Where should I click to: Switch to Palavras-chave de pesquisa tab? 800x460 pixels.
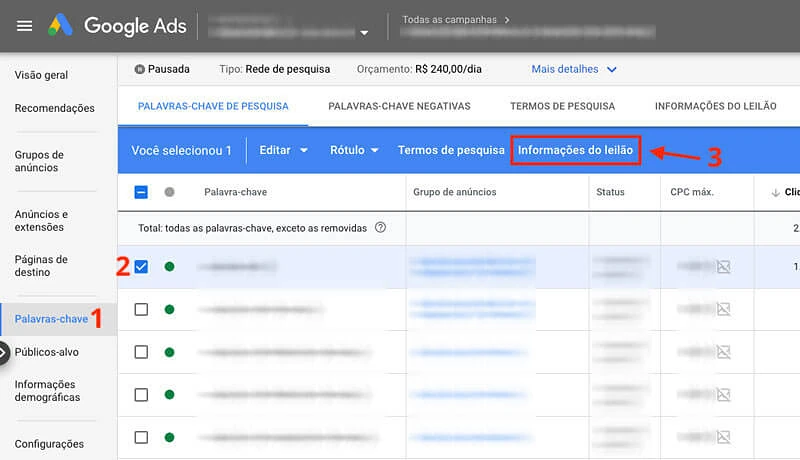click(x=213, y=106)
